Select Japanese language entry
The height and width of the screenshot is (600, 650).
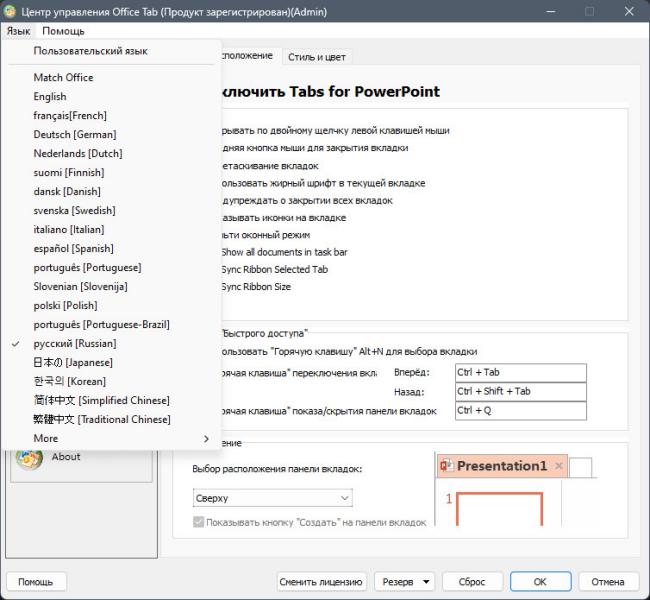click(111, 363)
